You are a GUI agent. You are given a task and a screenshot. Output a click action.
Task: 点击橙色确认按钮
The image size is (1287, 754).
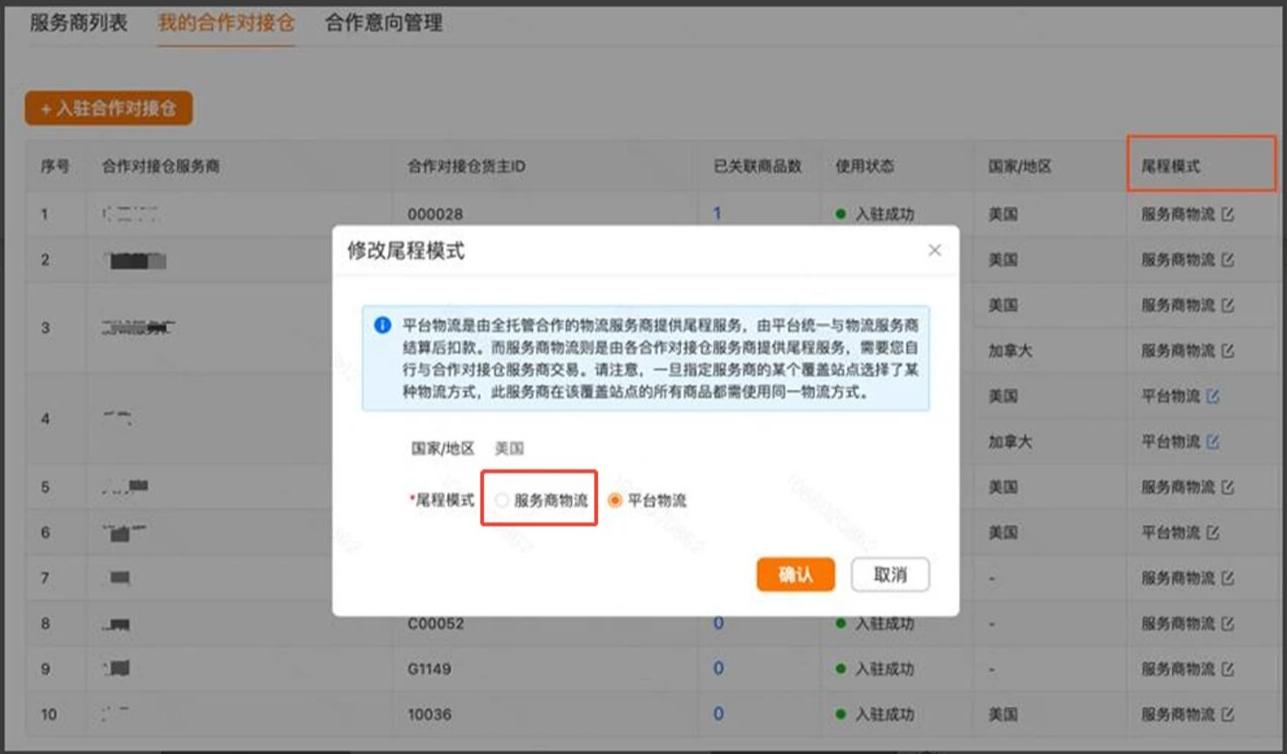tap(795, 575)
